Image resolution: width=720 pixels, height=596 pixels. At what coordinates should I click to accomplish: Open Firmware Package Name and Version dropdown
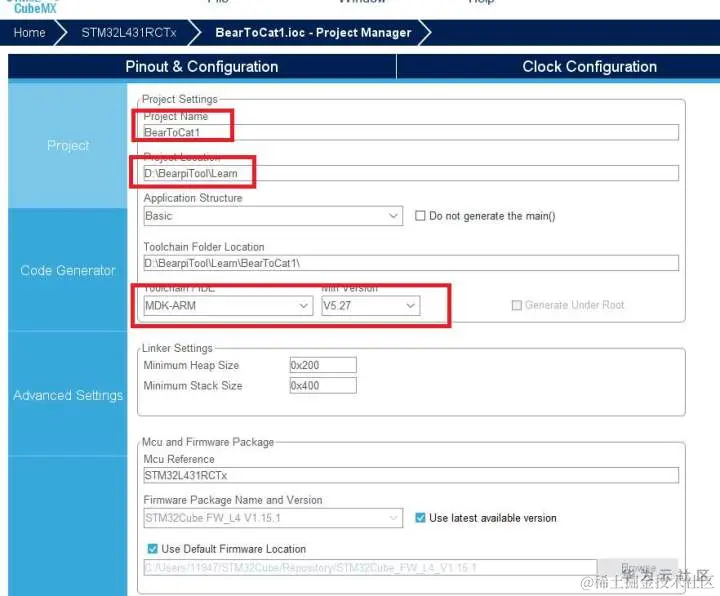coord(273,518)
